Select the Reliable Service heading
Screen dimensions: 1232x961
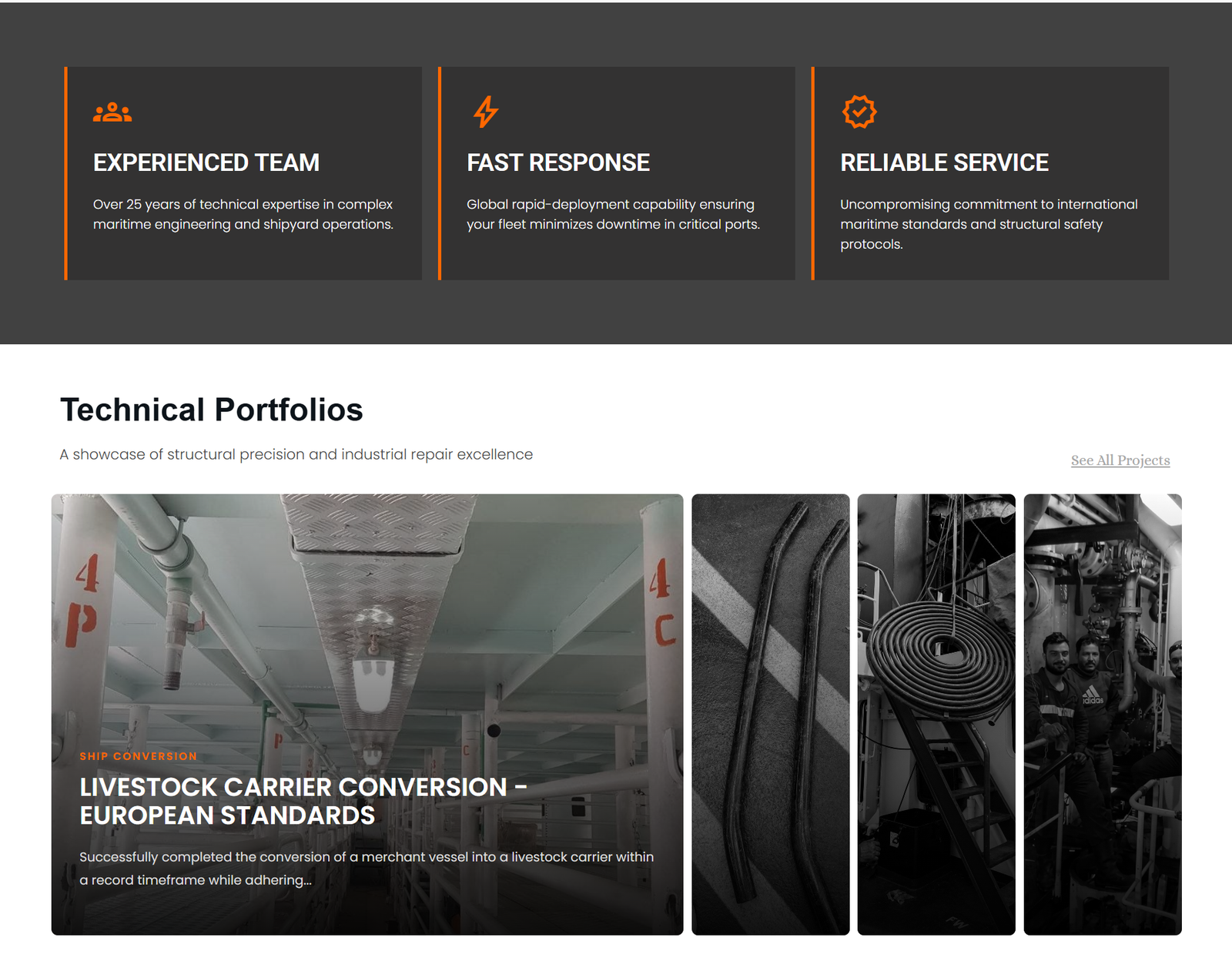(945, 162)
